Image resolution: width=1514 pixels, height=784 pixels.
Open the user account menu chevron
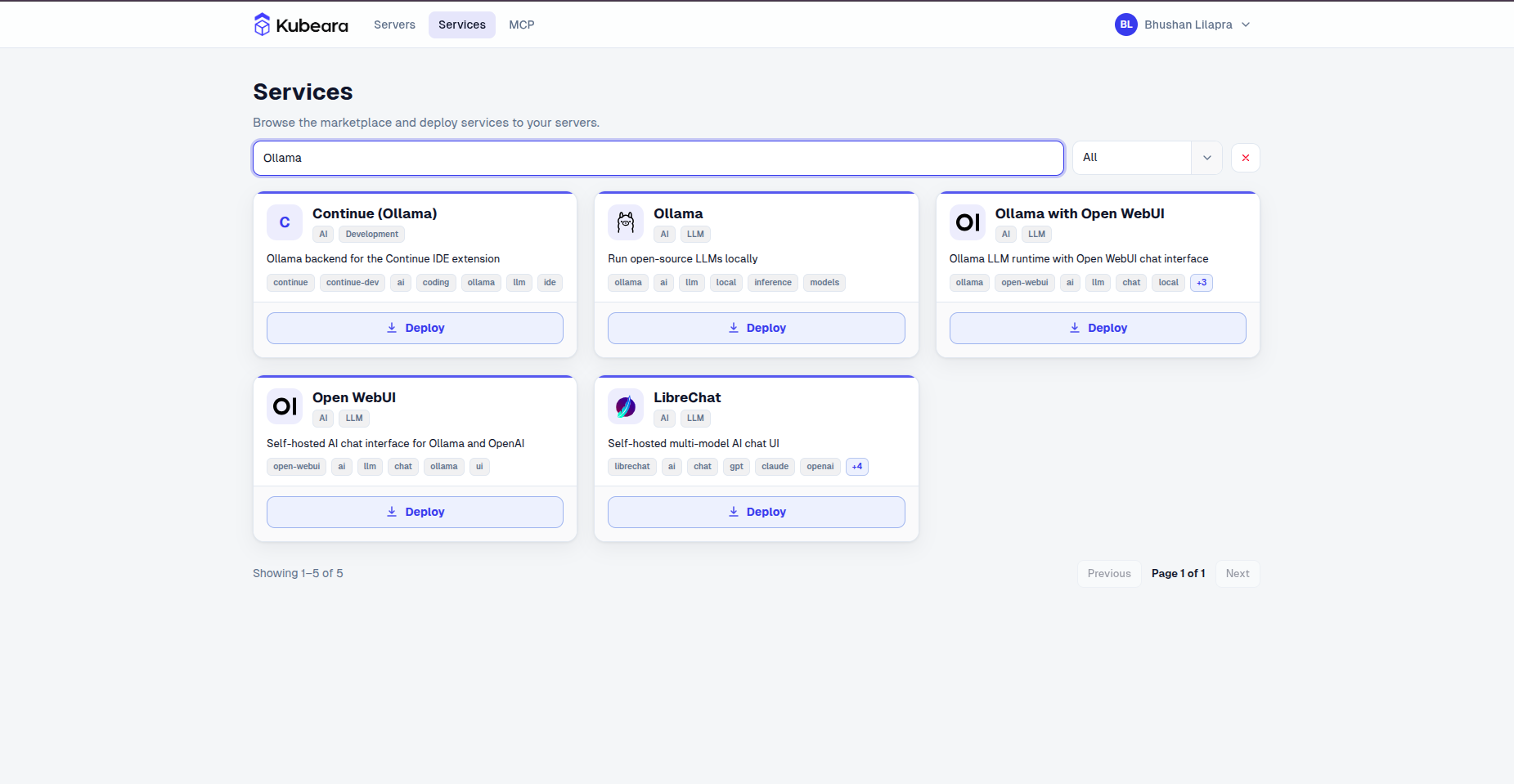pyautogui.click(x=1246, y=25)
